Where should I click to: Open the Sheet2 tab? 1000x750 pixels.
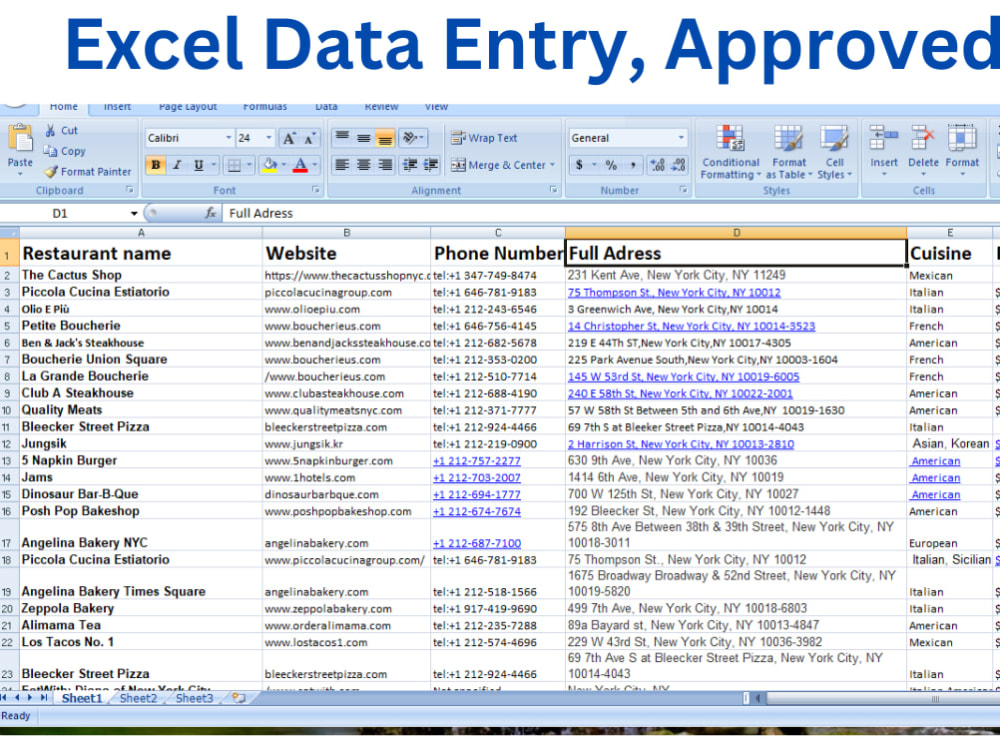tap(138, 699)
